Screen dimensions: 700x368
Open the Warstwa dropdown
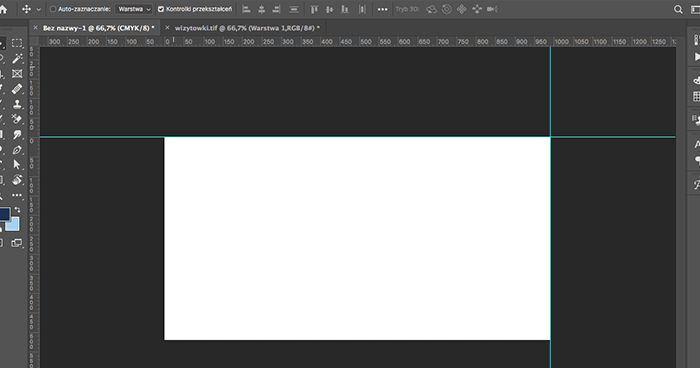[134, 9]
